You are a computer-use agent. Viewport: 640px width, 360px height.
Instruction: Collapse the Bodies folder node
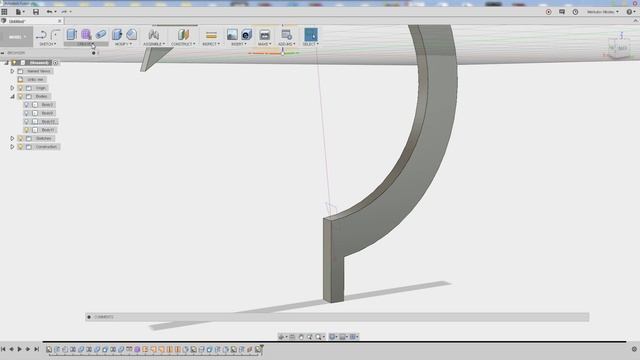pyautogui.click(x=12, y=96)
